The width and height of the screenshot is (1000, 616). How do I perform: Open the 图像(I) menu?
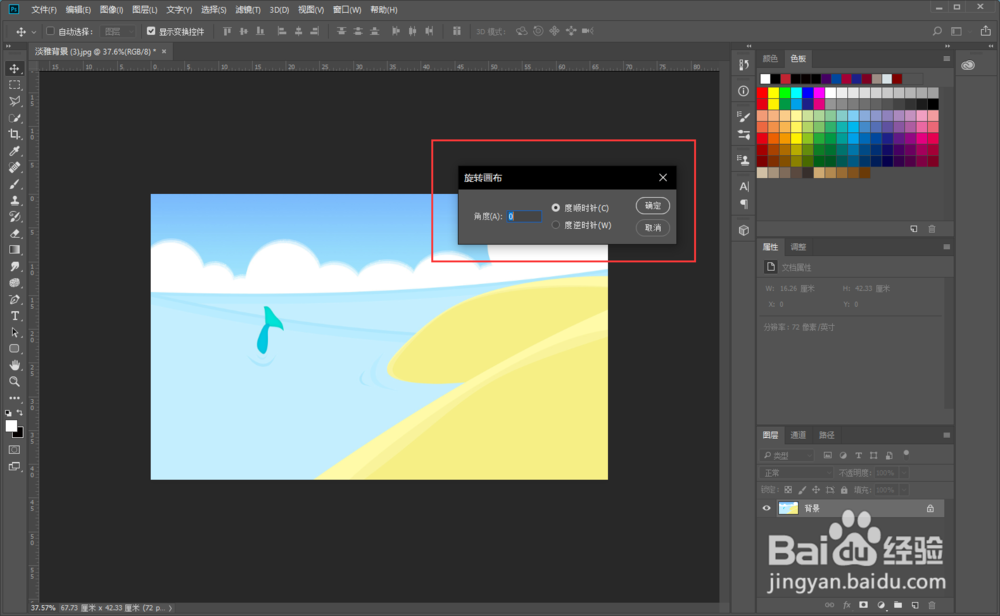111,10
